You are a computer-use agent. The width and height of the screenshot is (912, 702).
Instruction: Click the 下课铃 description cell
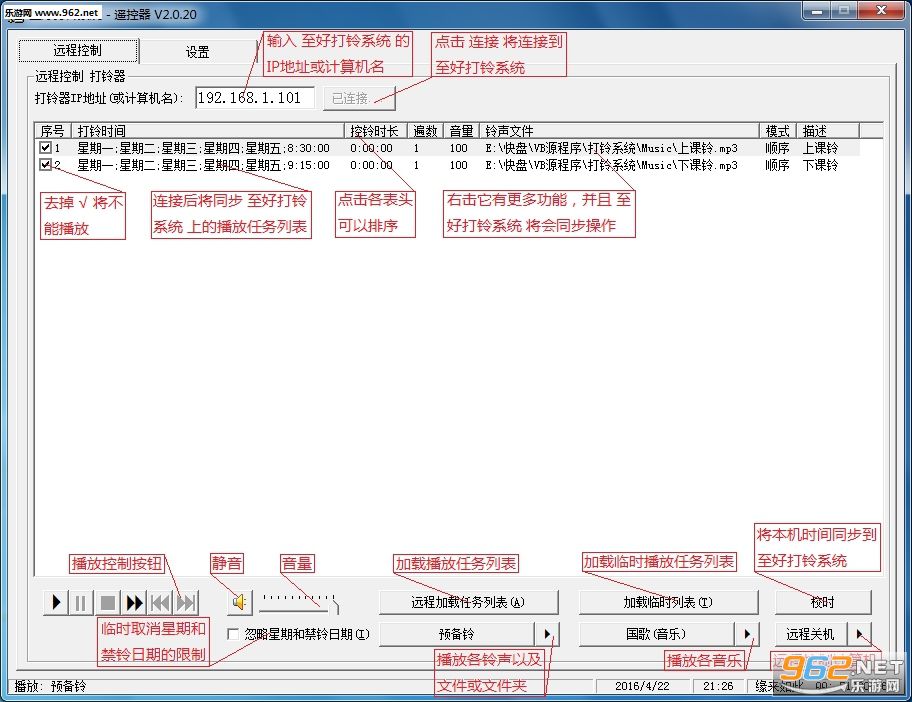[x=820, y=165]
